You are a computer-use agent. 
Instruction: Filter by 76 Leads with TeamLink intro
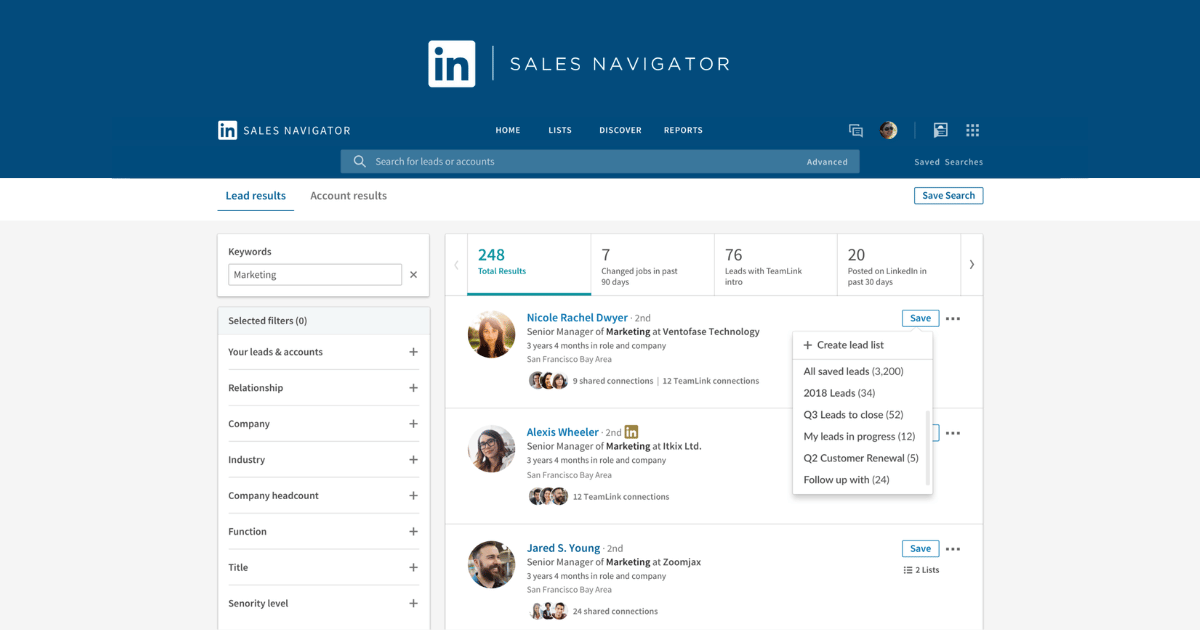coord(775,265)
